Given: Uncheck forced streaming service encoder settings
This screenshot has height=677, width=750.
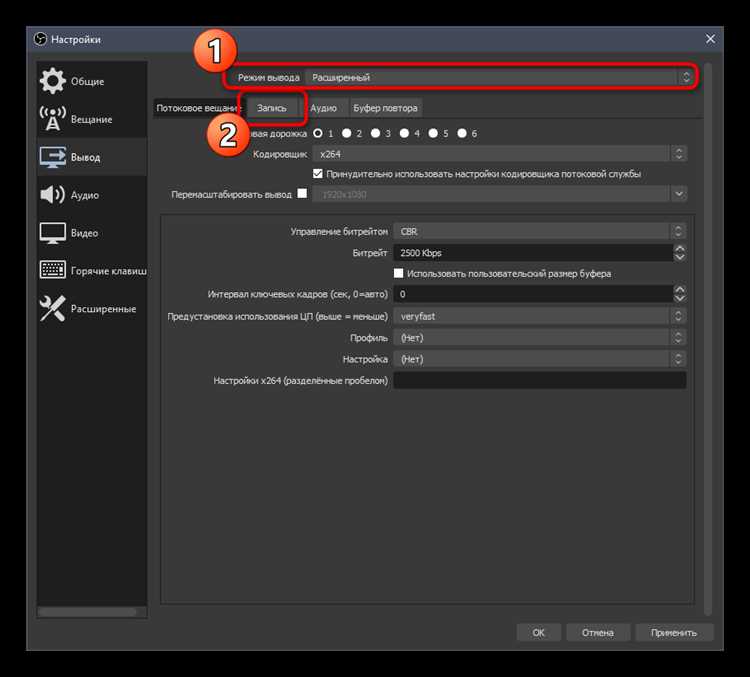Looking at the screenshot, I should (x=318, y=174).
